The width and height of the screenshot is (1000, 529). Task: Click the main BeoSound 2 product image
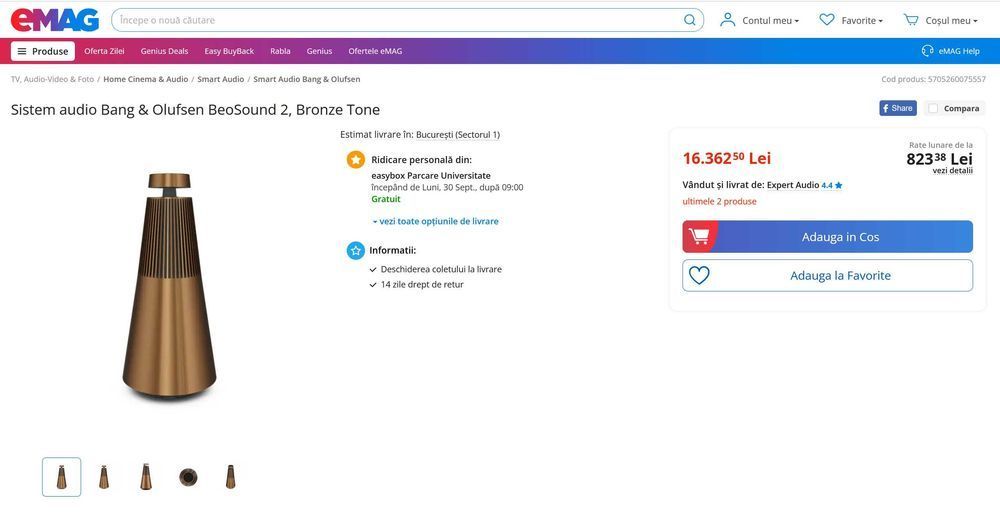pos(169,287)
